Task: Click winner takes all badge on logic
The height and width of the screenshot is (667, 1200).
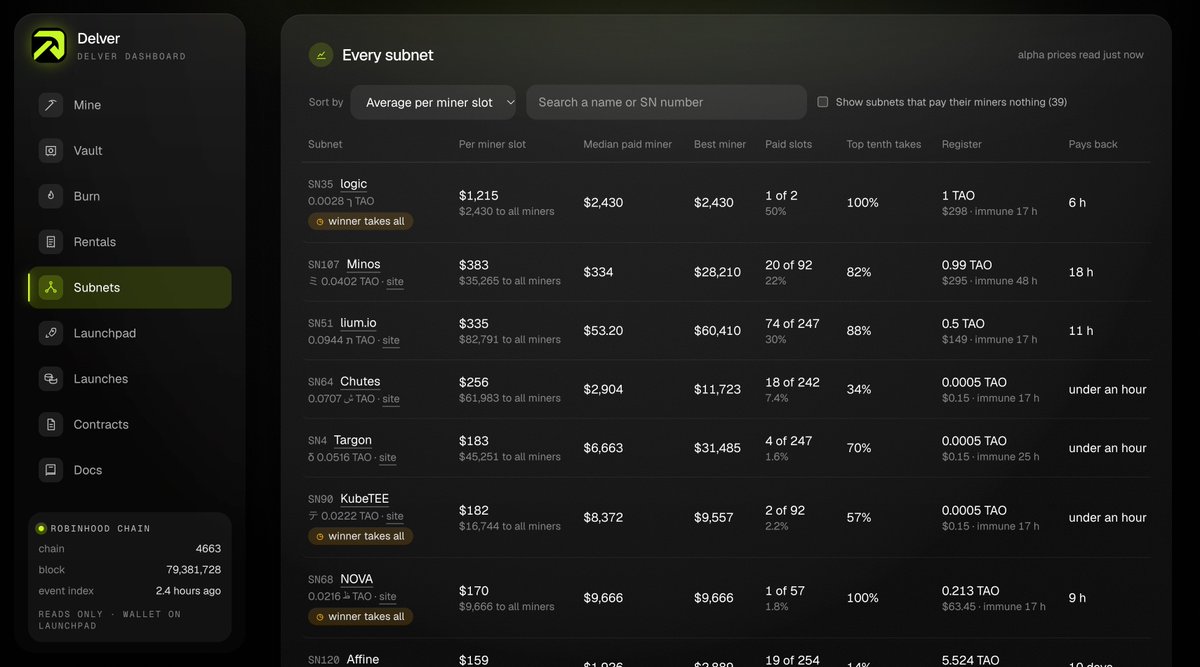Action: [360, 221]
